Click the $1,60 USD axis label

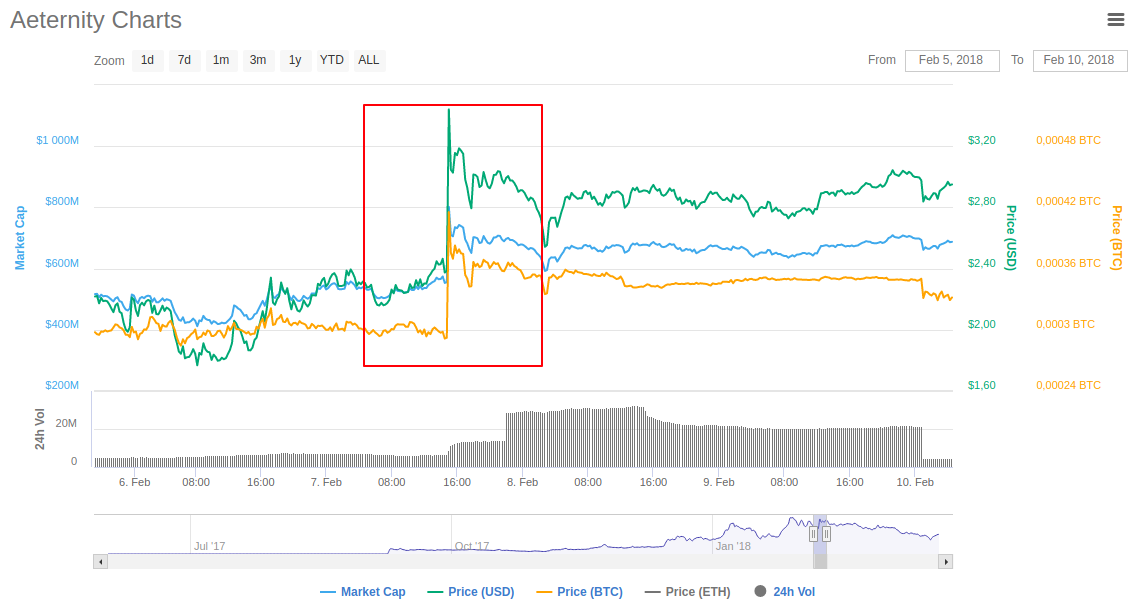pyautogui.click(x=982, y=385)
